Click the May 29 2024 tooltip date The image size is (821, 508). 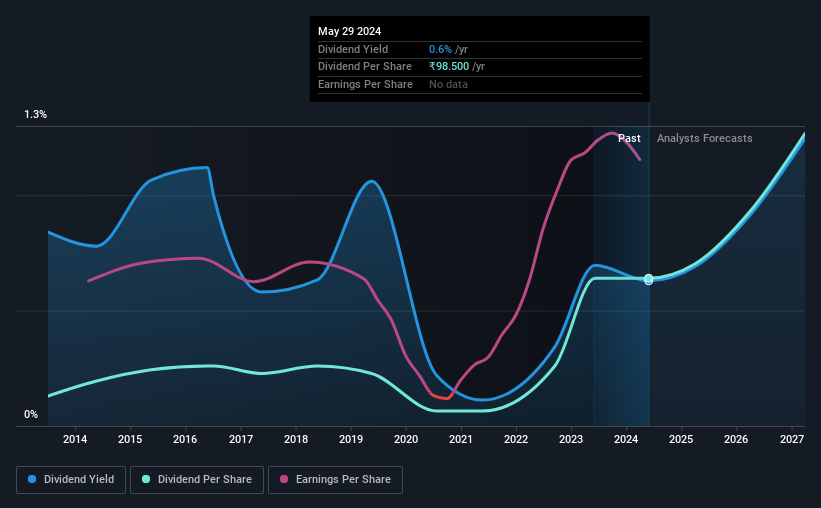[x=349, y=31]
